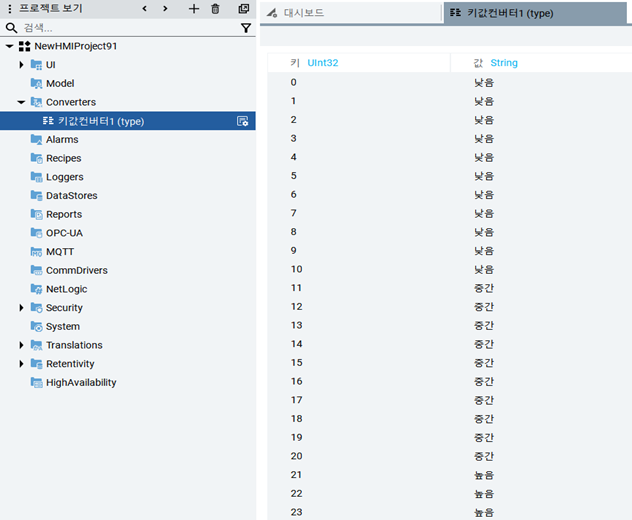
Task: Expand the Retentivity folder arrow
Action: [x=21, y=364]
